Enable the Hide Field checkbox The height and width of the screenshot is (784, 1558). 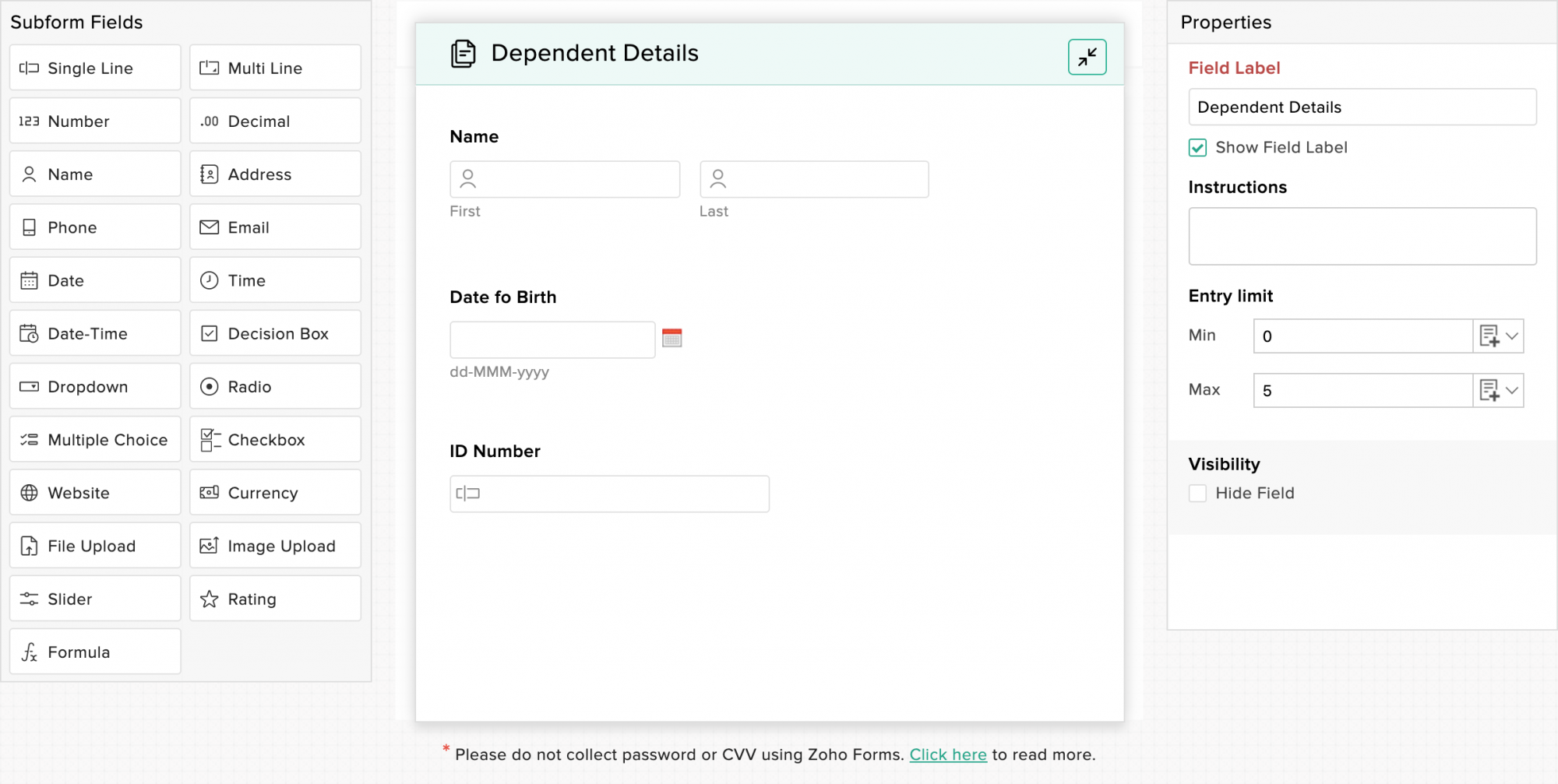point(1197,494)
